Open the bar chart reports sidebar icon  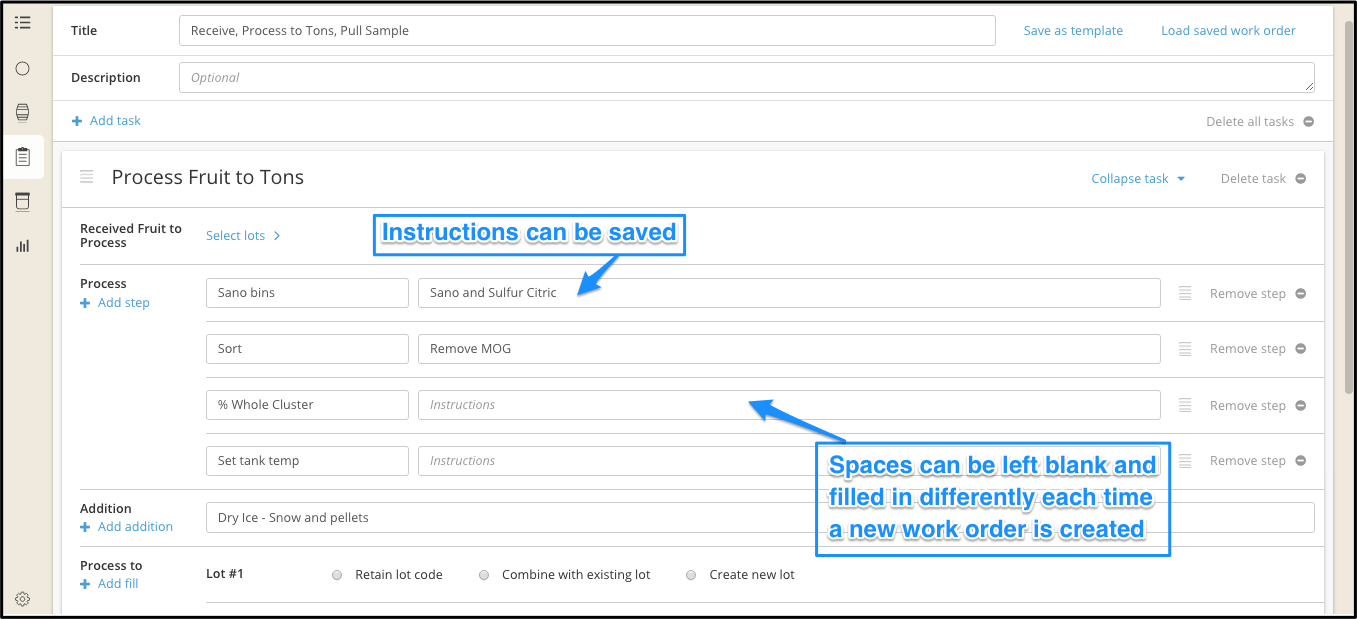(x=22, y=245)
